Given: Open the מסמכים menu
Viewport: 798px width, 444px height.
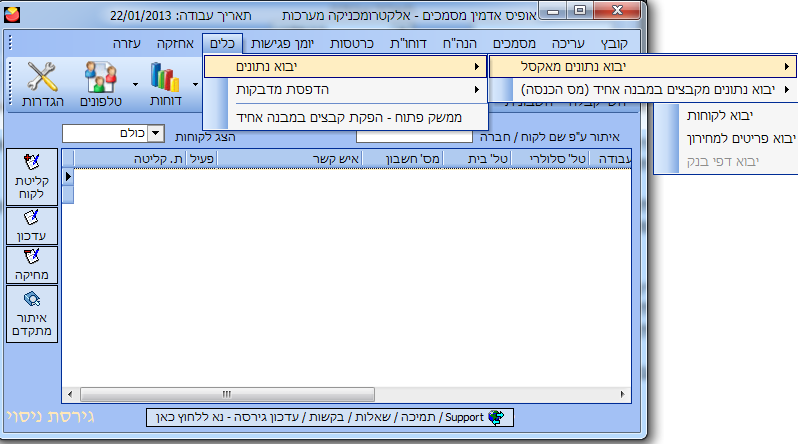Looking at the screenshot, I should 514,44.
